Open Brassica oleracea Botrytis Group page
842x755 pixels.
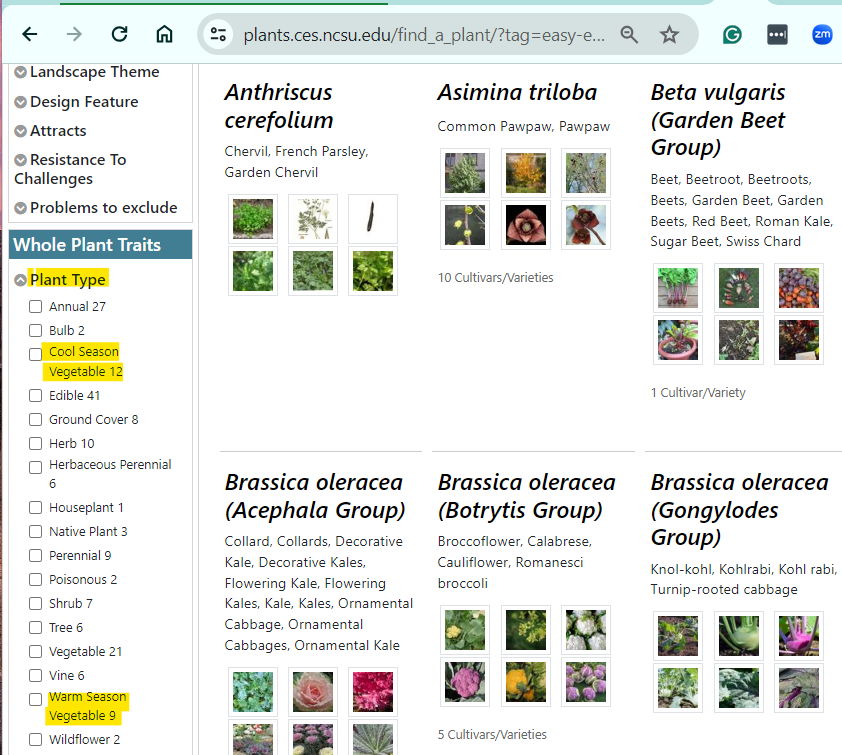pyautogui.click(x=526, y=496)
